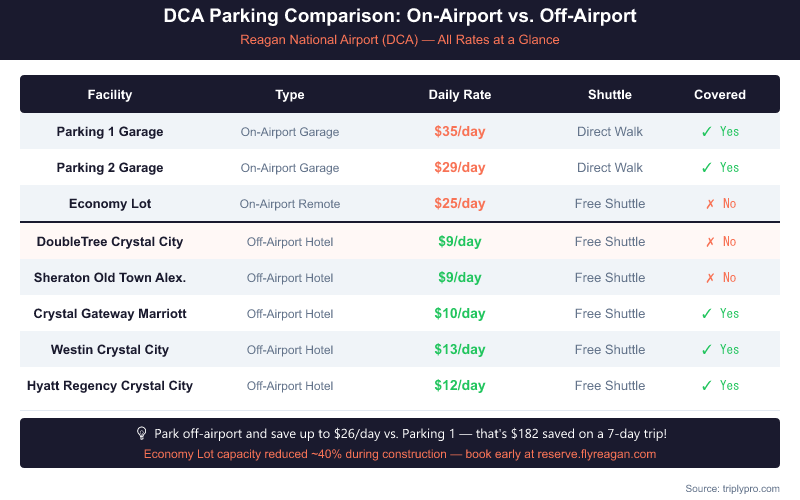The image size is (800, 500).
Task: Select the Shuttle column header
Action: pyautogui.click(x=610, y=95)
